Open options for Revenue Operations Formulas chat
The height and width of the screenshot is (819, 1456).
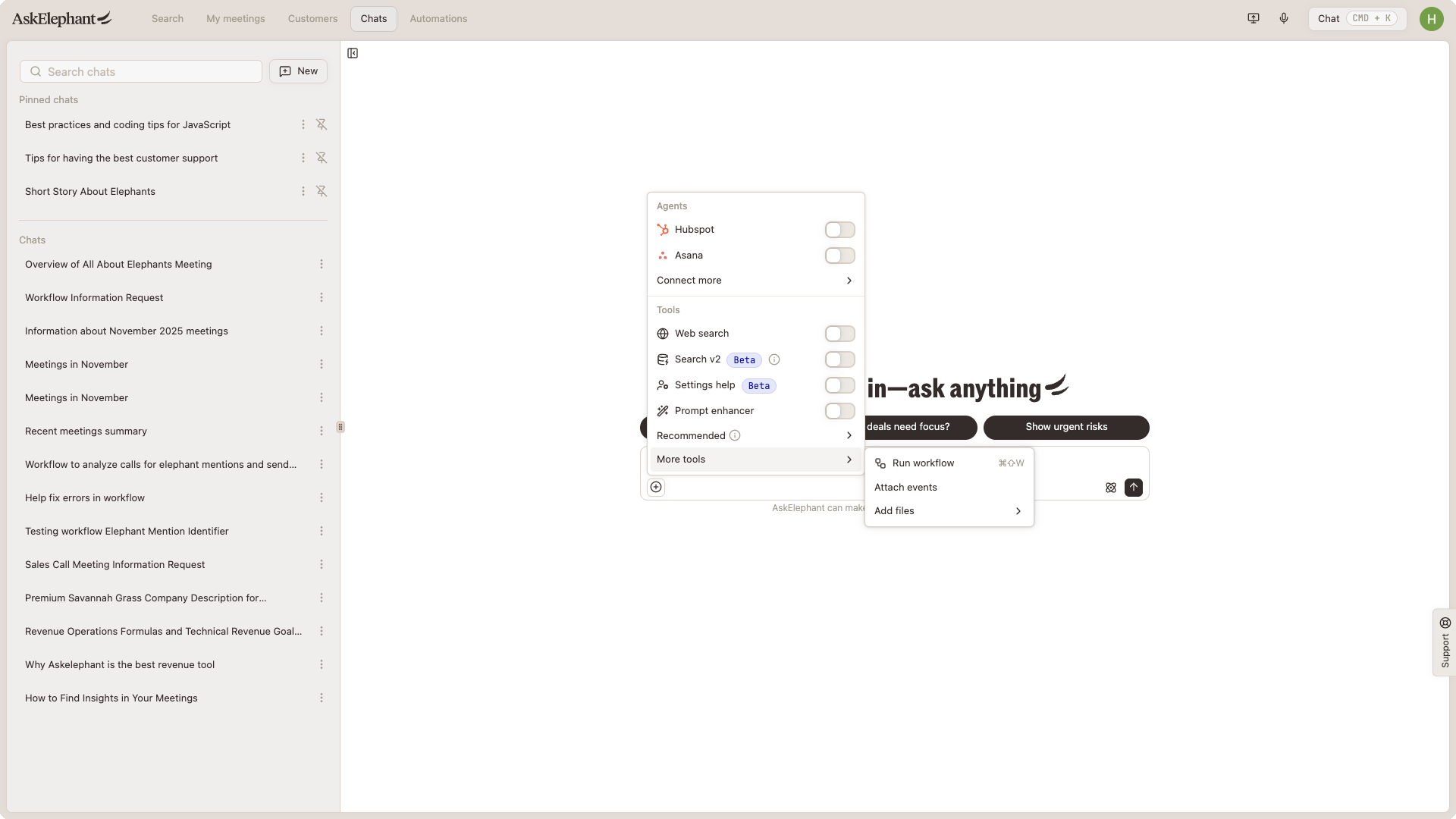[x=322, y=631]
